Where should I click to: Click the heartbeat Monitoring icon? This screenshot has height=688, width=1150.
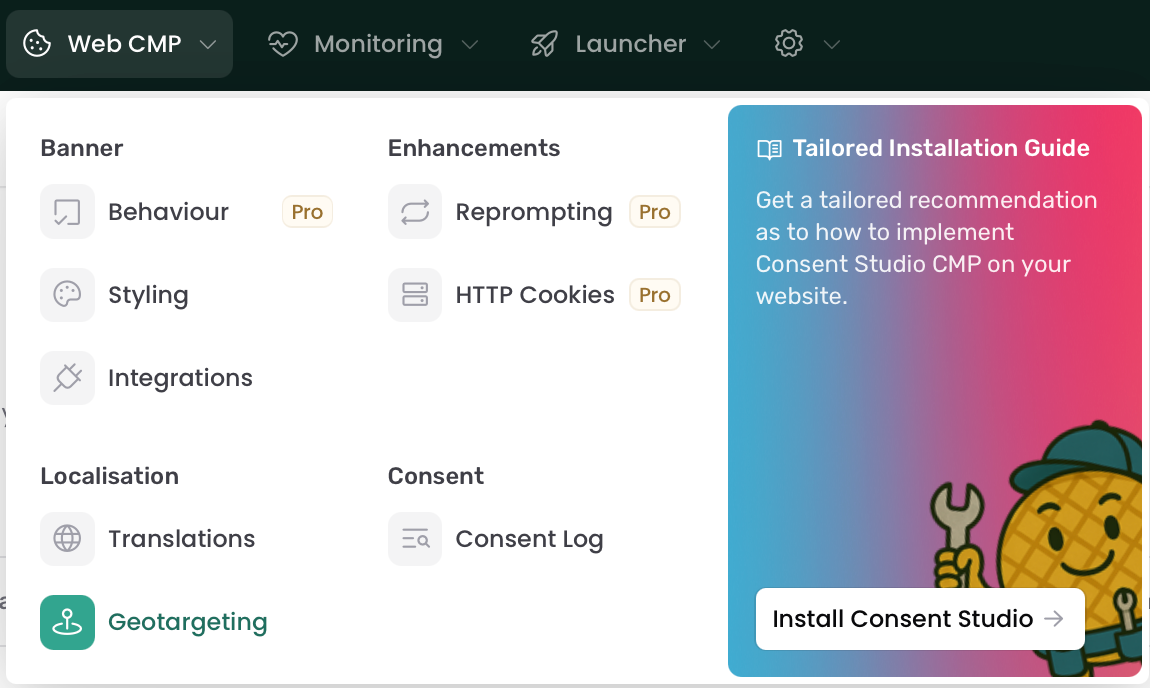[282, 44]
